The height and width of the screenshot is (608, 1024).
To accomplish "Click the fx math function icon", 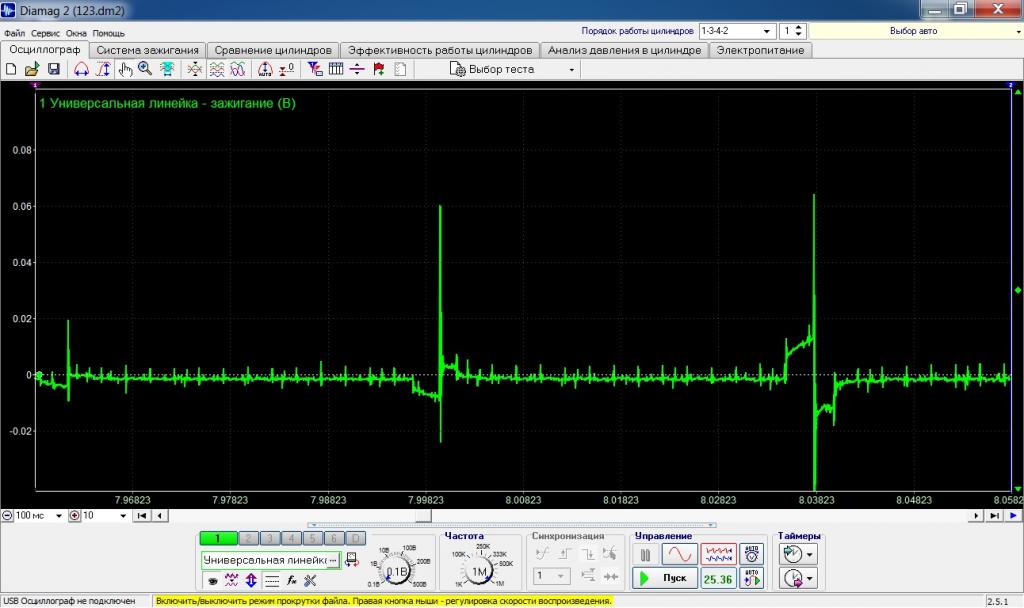I will (291, 580).
